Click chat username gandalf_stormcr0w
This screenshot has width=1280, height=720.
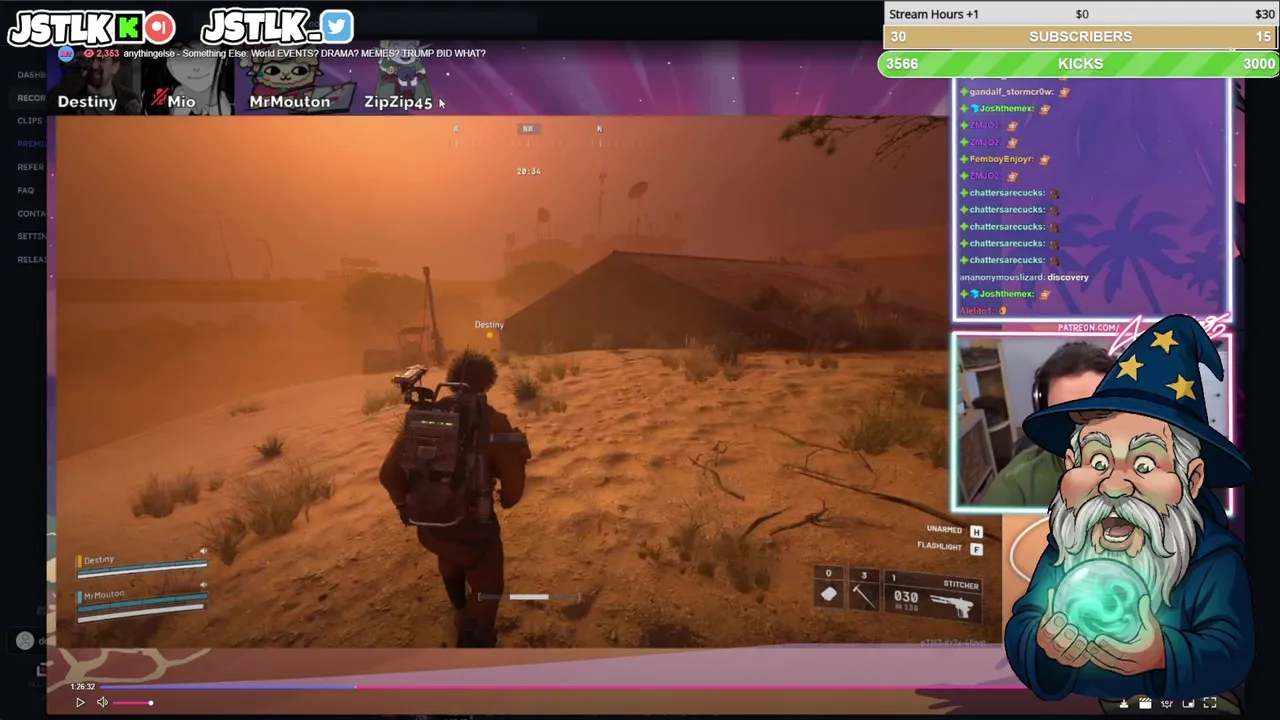(x=1011, y=92)
